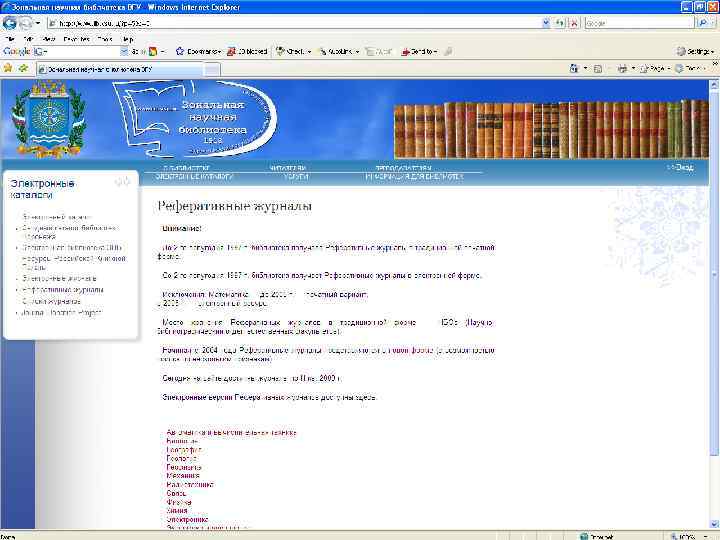Viewport: 720px width, 540px height.
Task: Open the File menu
Action: [10, 39]
